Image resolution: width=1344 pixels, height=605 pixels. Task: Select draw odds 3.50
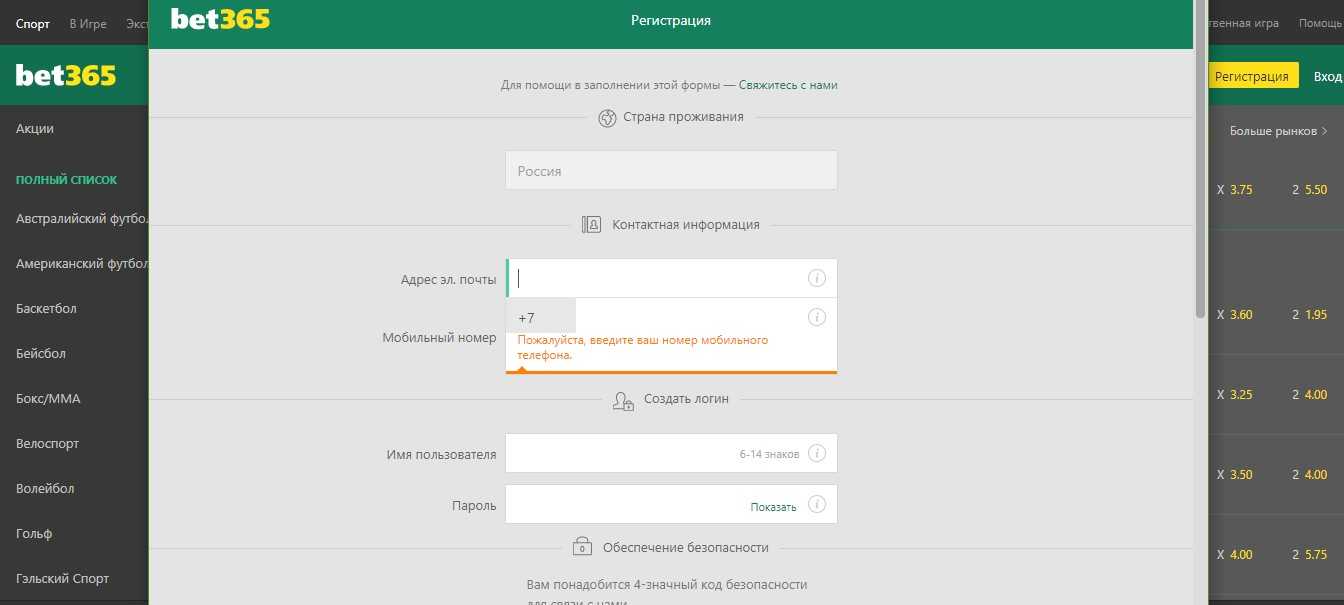tap(1241, 474)
